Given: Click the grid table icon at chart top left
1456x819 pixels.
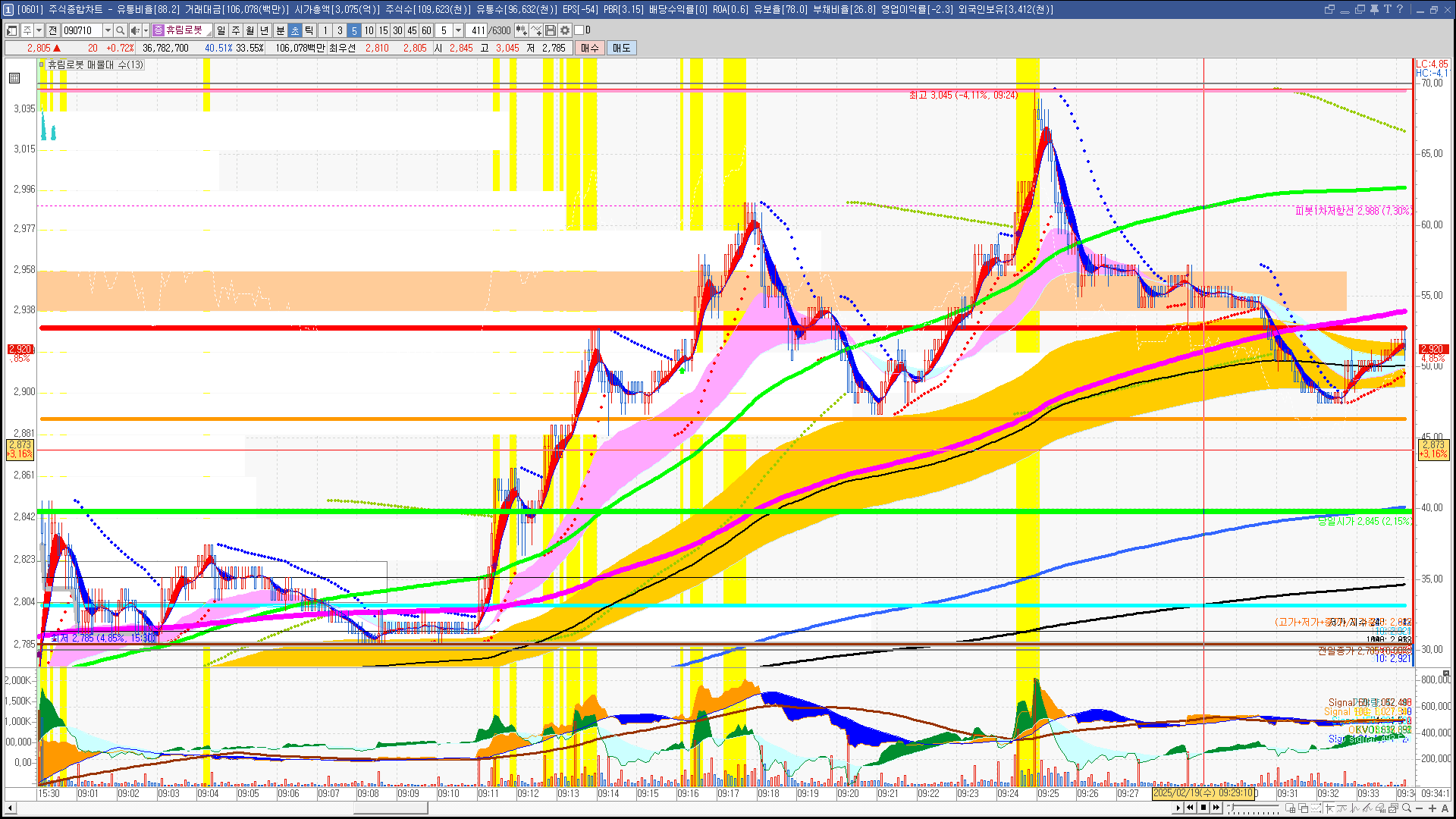Looking at the screenshot, I should click(x=14, y=78).
